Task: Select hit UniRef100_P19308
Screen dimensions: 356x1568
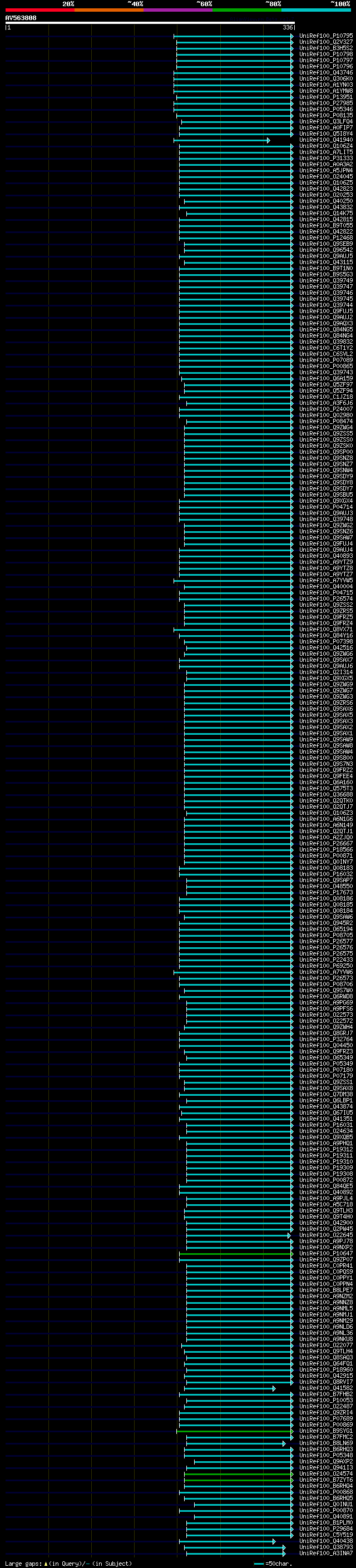Action: click(x=326, y=1174)
